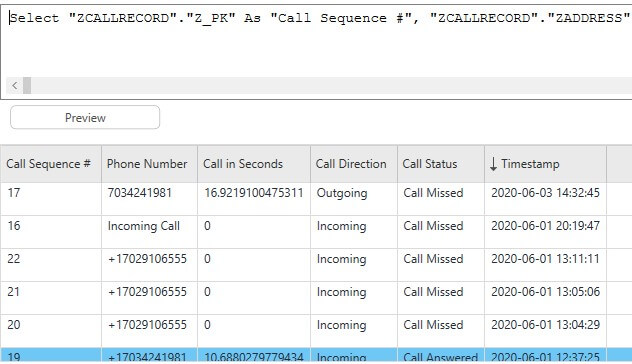632x364 pixels.
Task: Click the Timestamp column header
Action: click(545, 164)
